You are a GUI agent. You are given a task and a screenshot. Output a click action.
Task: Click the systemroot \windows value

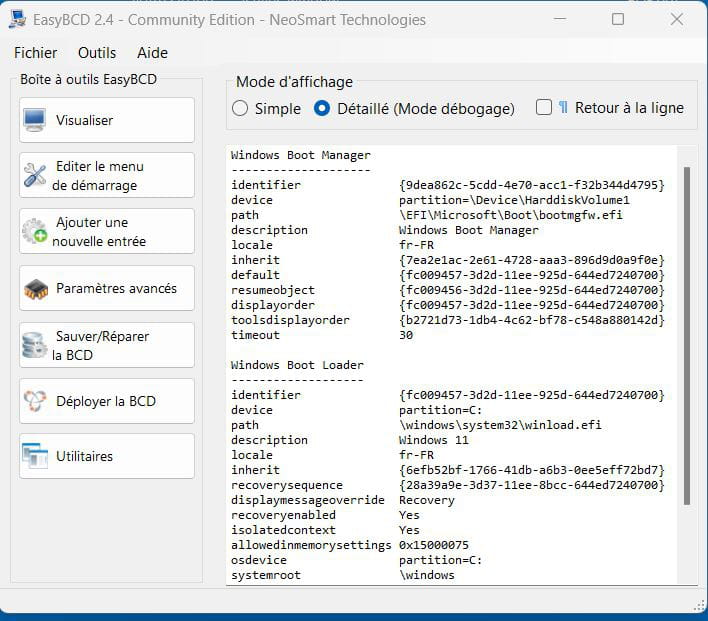427,575
